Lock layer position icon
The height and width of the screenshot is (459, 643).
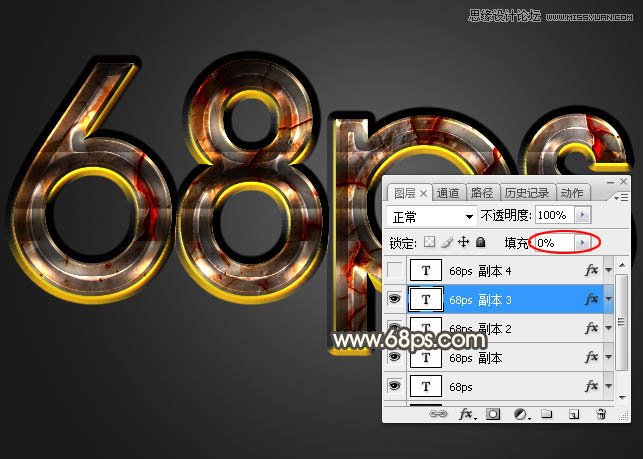point(463,242)
